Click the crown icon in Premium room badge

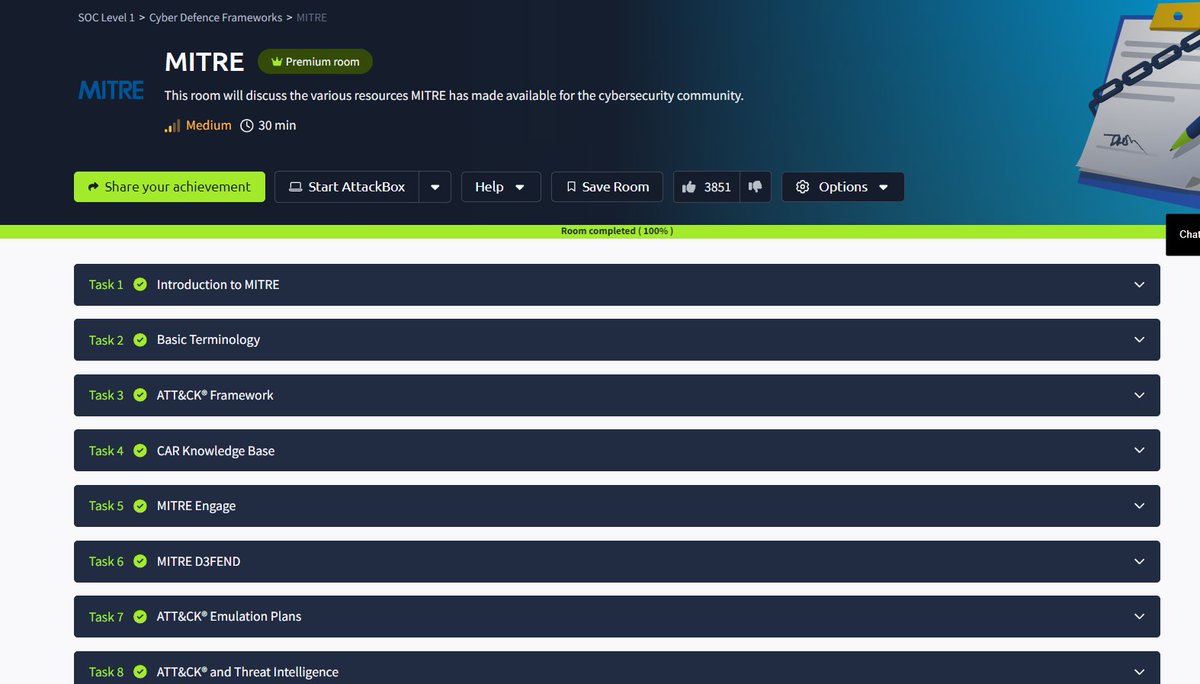[x=276, y=62]
